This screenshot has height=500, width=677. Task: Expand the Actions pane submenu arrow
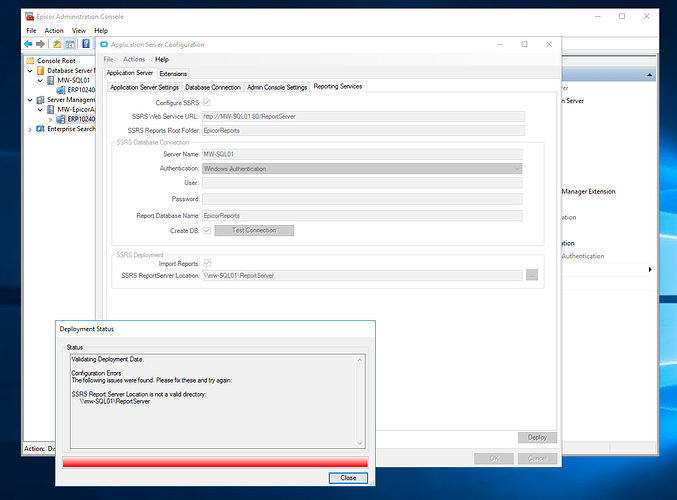click(650, 269)
